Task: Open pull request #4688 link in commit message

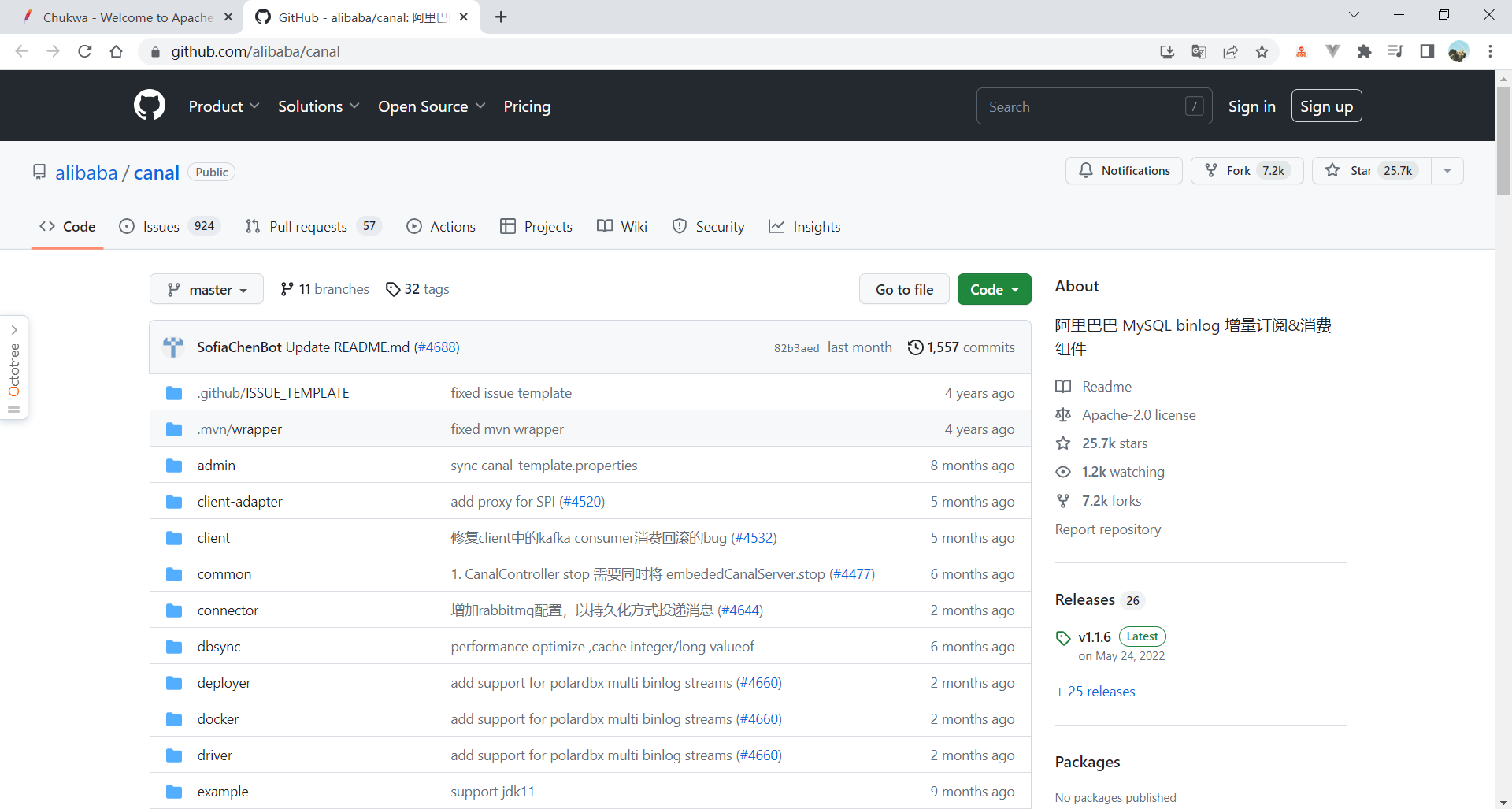Action: [x=436, y=347]
